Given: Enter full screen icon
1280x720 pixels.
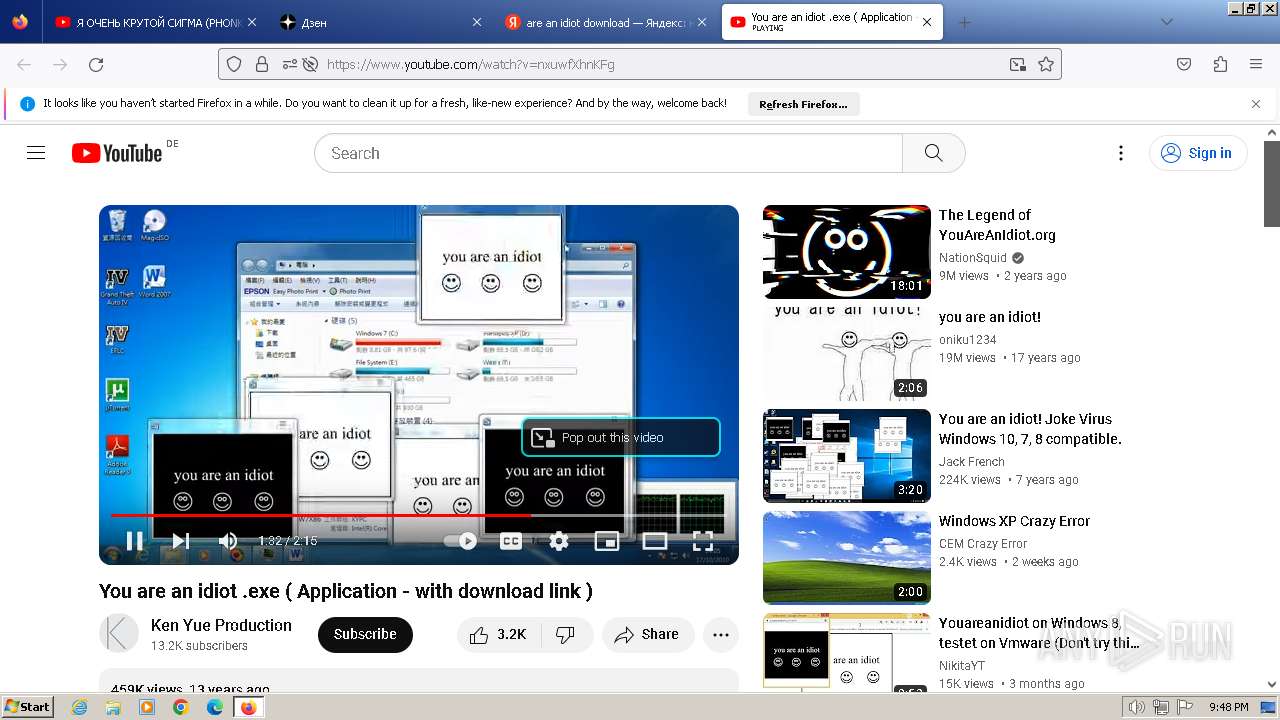Looking at the screenshot, I should 703,541.
